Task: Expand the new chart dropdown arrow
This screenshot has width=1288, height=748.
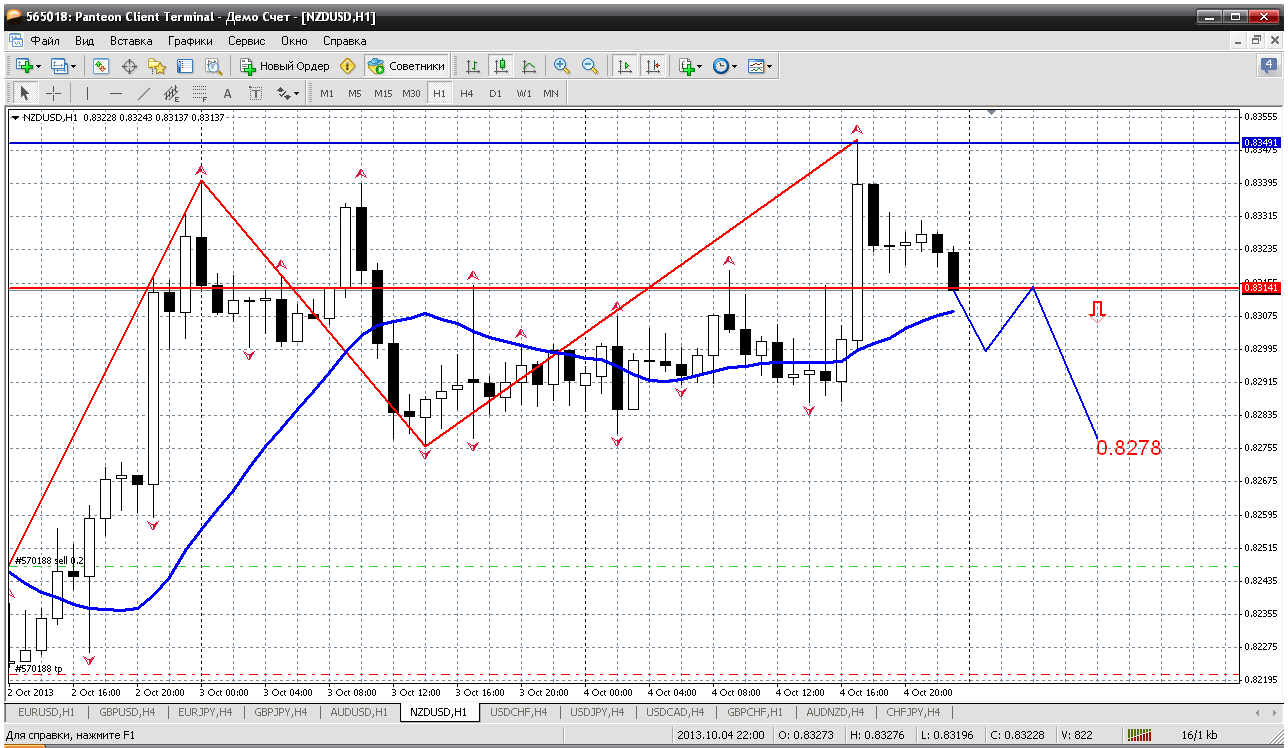Action: 38,66
